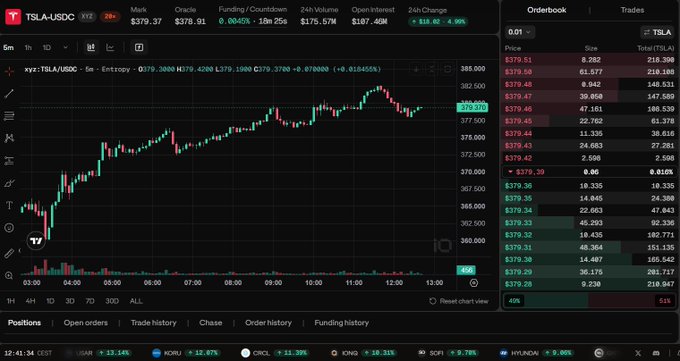680x361 pixels.
Task: Set chart range to ALL
Action: [136, 301]
